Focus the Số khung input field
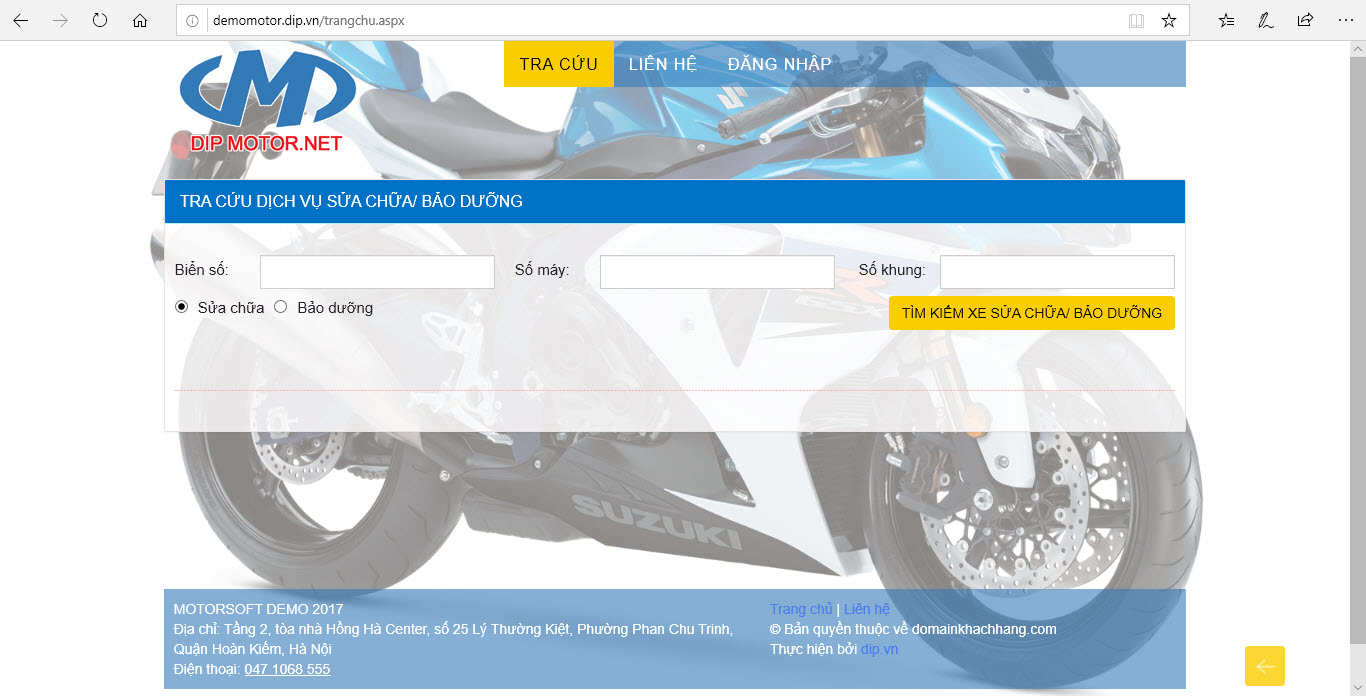Viewport: 1366px width, 696px height. click(1057, 272)
